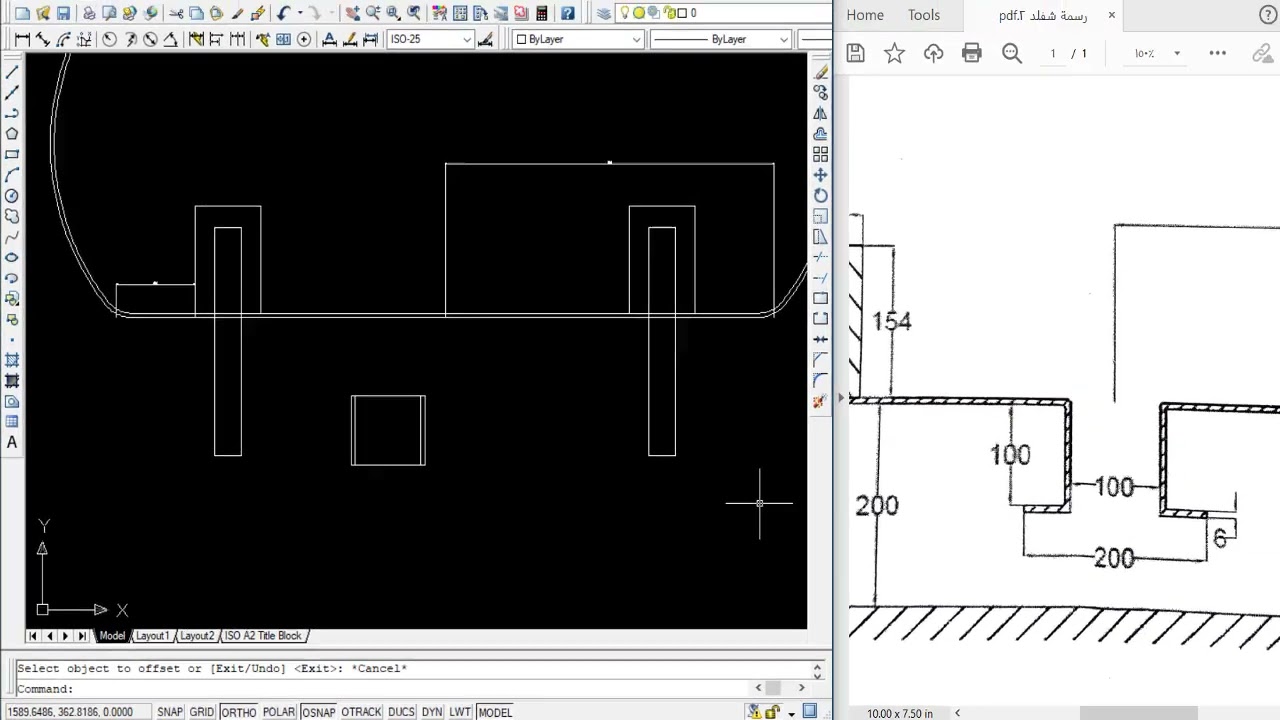Click the Cut scissors icon
This screenshot has width=1280, height=720.
[176, 14]
